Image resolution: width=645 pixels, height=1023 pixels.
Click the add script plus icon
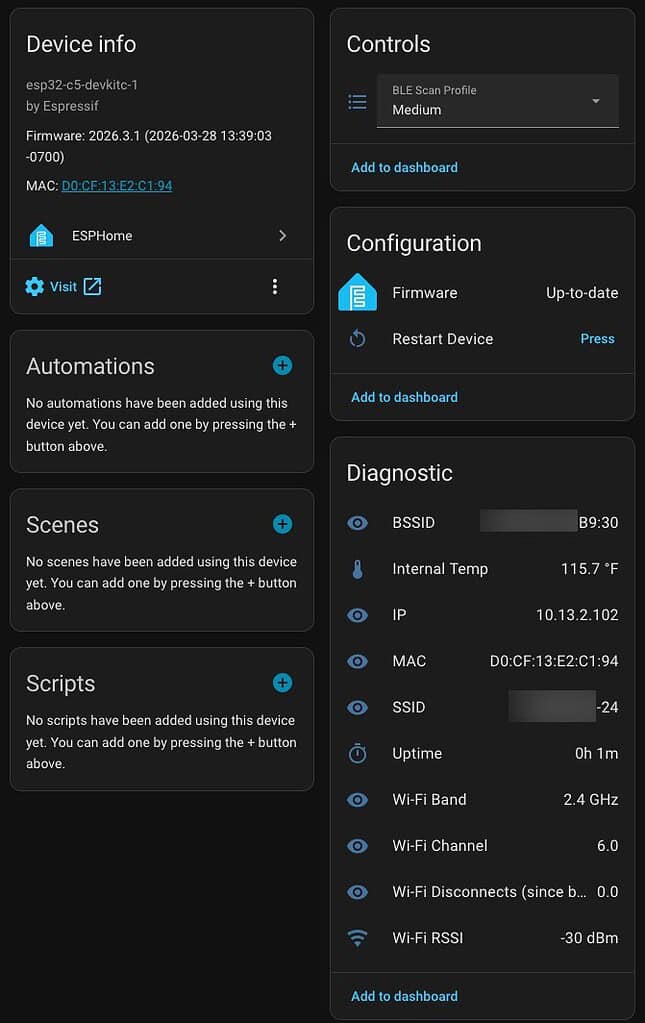[x=282, y=683]
